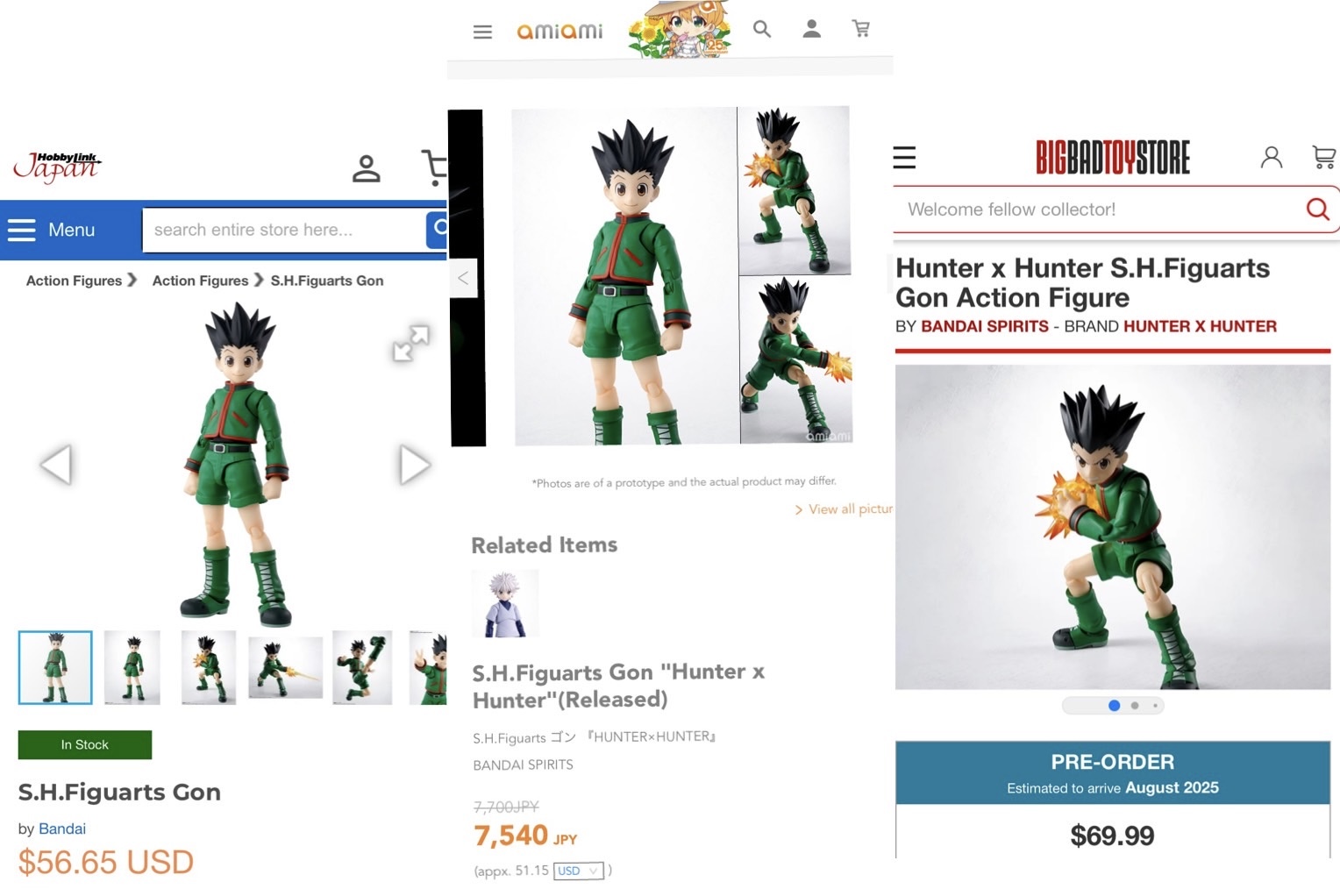Open BigBadToyStore account icon
The image size is (1340, 896).
tap(1272, 157)
